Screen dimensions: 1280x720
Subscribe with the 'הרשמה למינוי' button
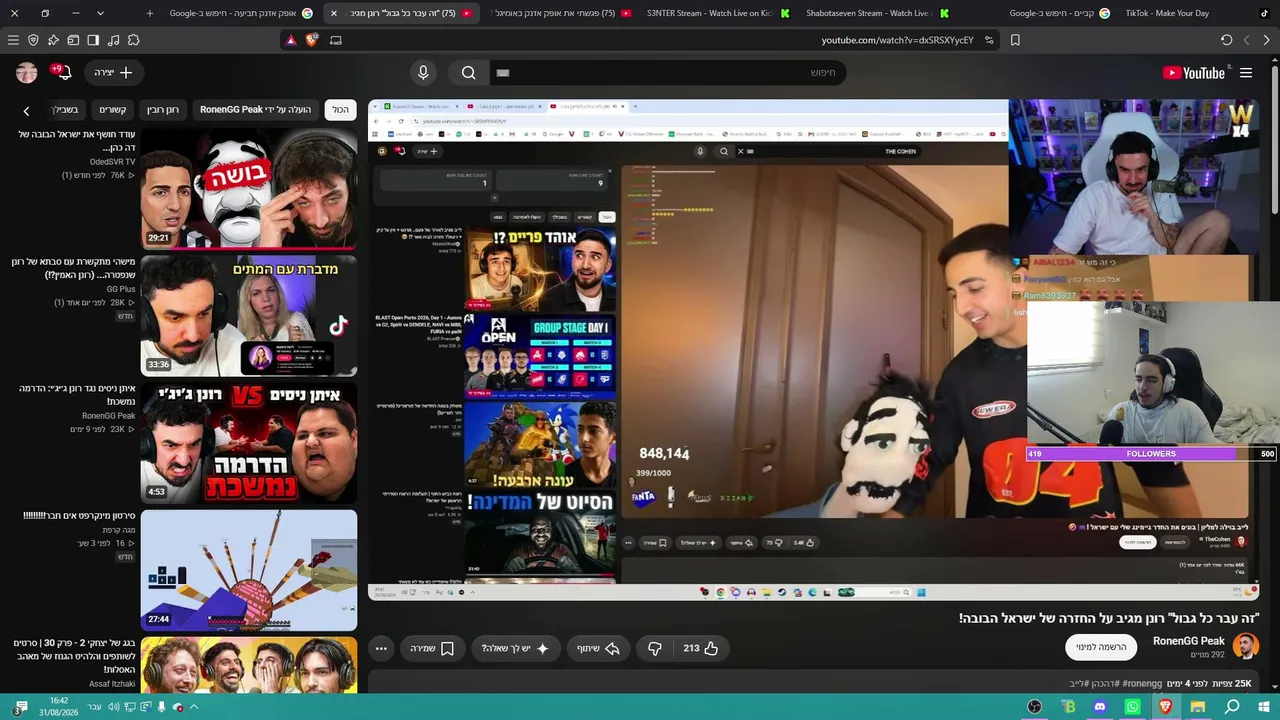tap(1101, 647)
